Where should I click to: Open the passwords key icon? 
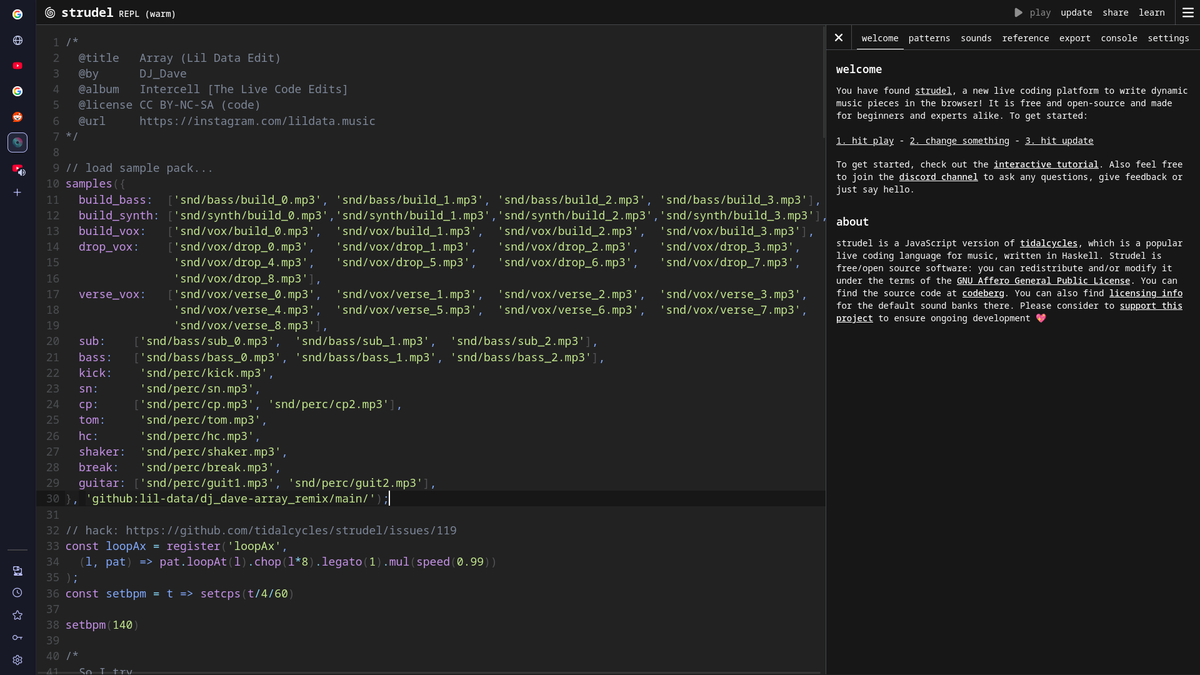click(17, 638)
